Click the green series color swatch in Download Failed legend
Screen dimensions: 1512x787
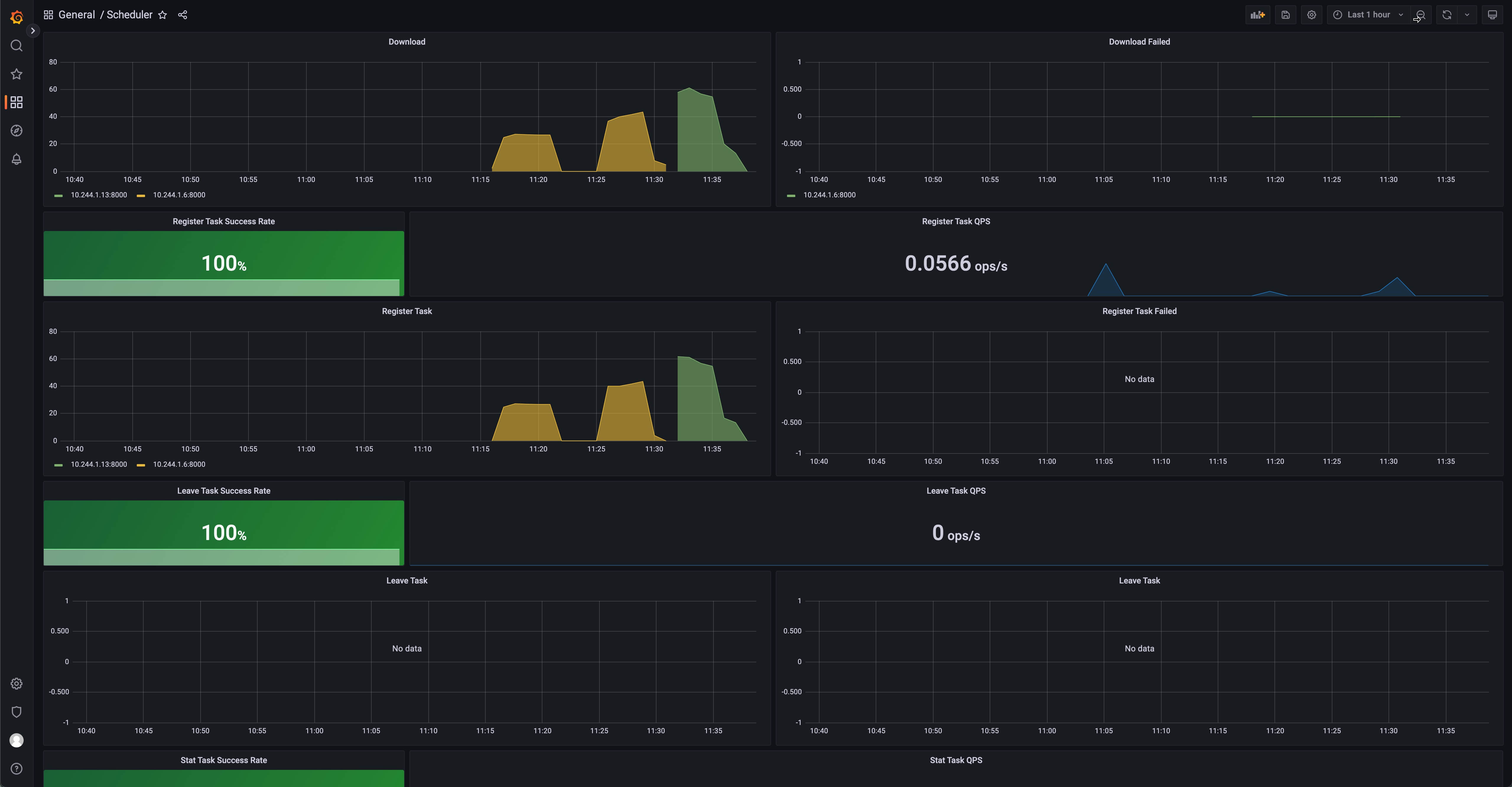(791, 196)
